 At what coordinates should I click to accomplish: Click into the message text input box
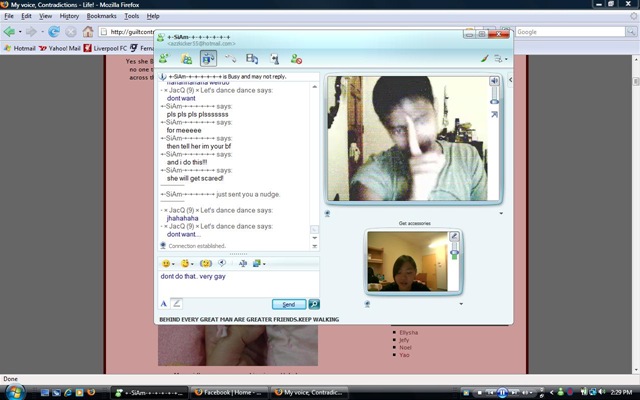click(x=238, y=283)
